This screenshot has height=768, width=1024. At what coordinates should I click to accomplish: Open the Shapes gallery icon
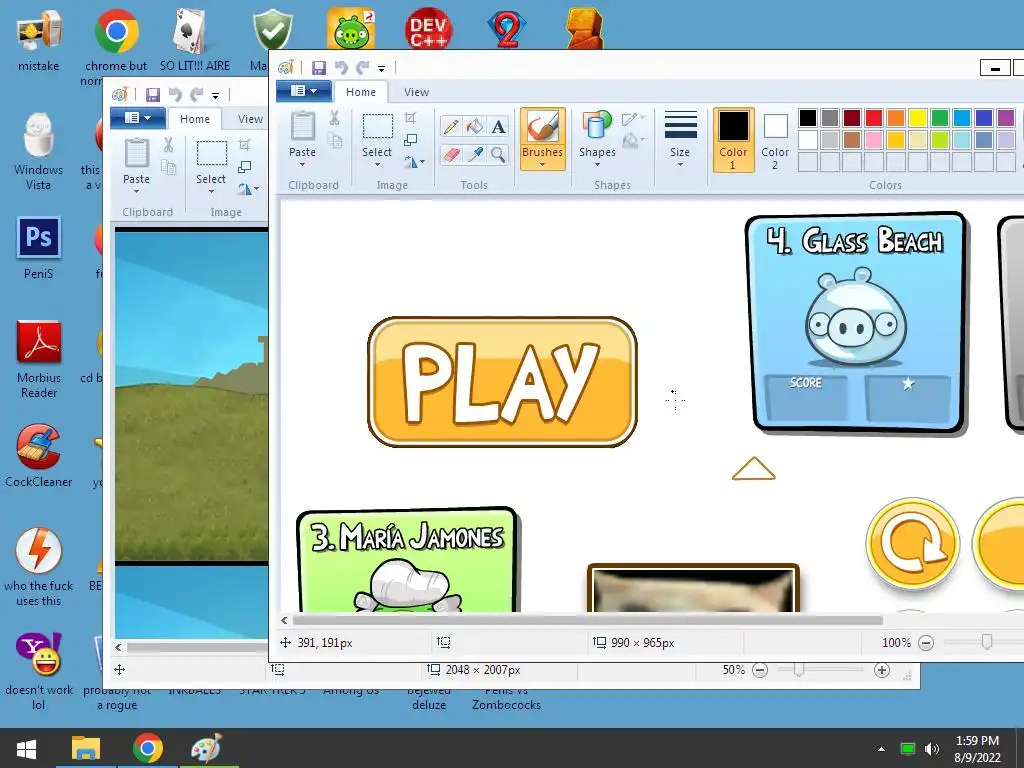pyautogui.click(x=596, y=126)
